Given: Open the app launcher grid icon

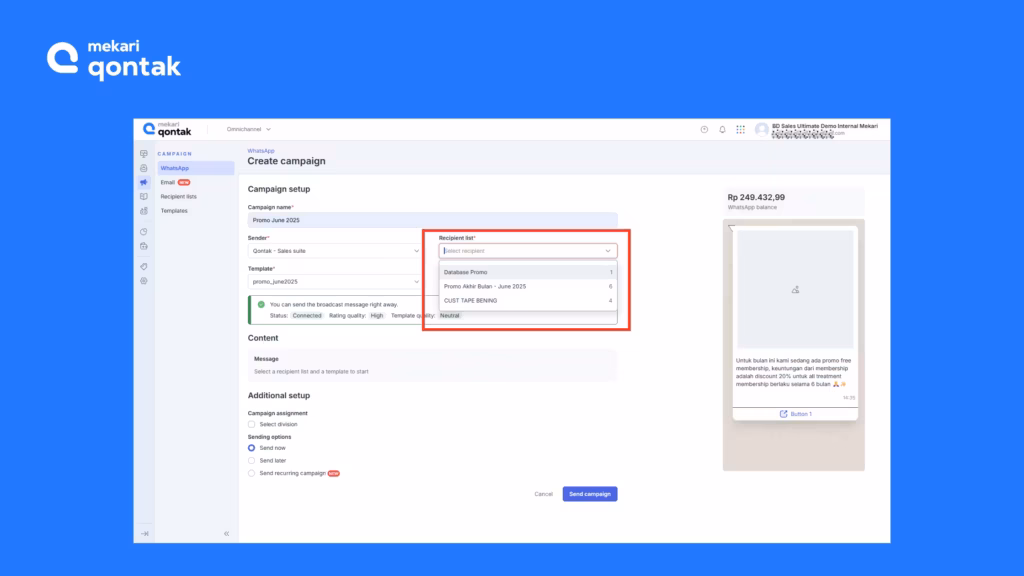Looking at the screenshot, I should [x=741, y=129].
